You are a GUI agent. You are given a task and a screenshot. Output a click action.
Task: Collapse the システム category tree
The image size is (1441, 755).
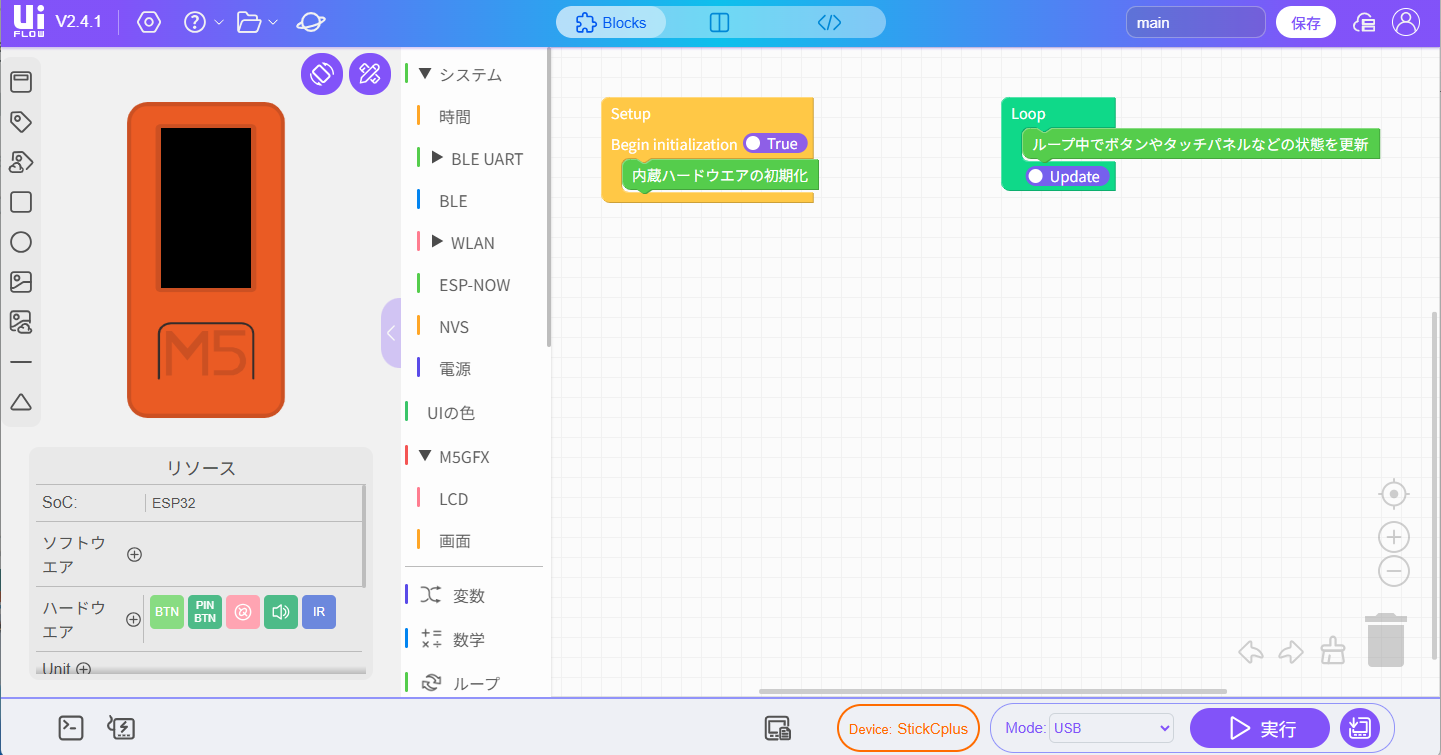(x=425, y=74)
